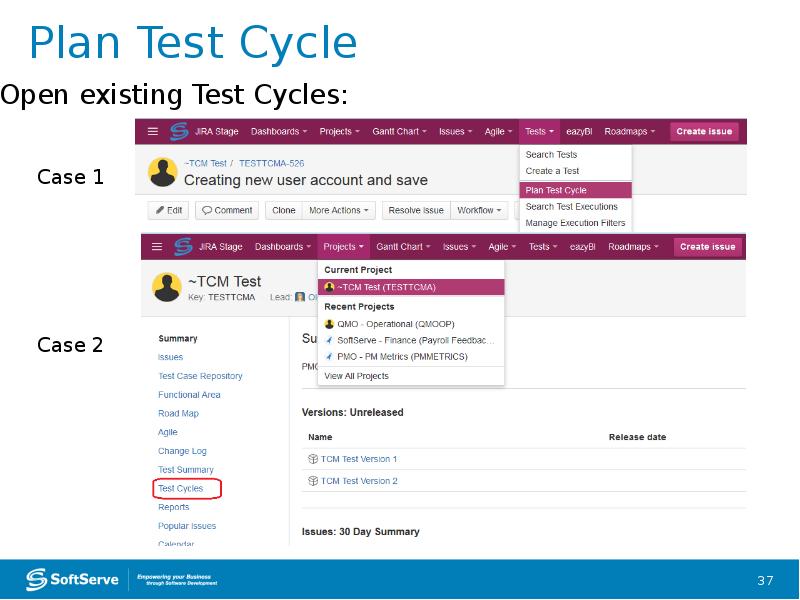The image size is (800, 600).
Task: Open Issues dropdown in Case 1 navbar
Action: point(456,132)
